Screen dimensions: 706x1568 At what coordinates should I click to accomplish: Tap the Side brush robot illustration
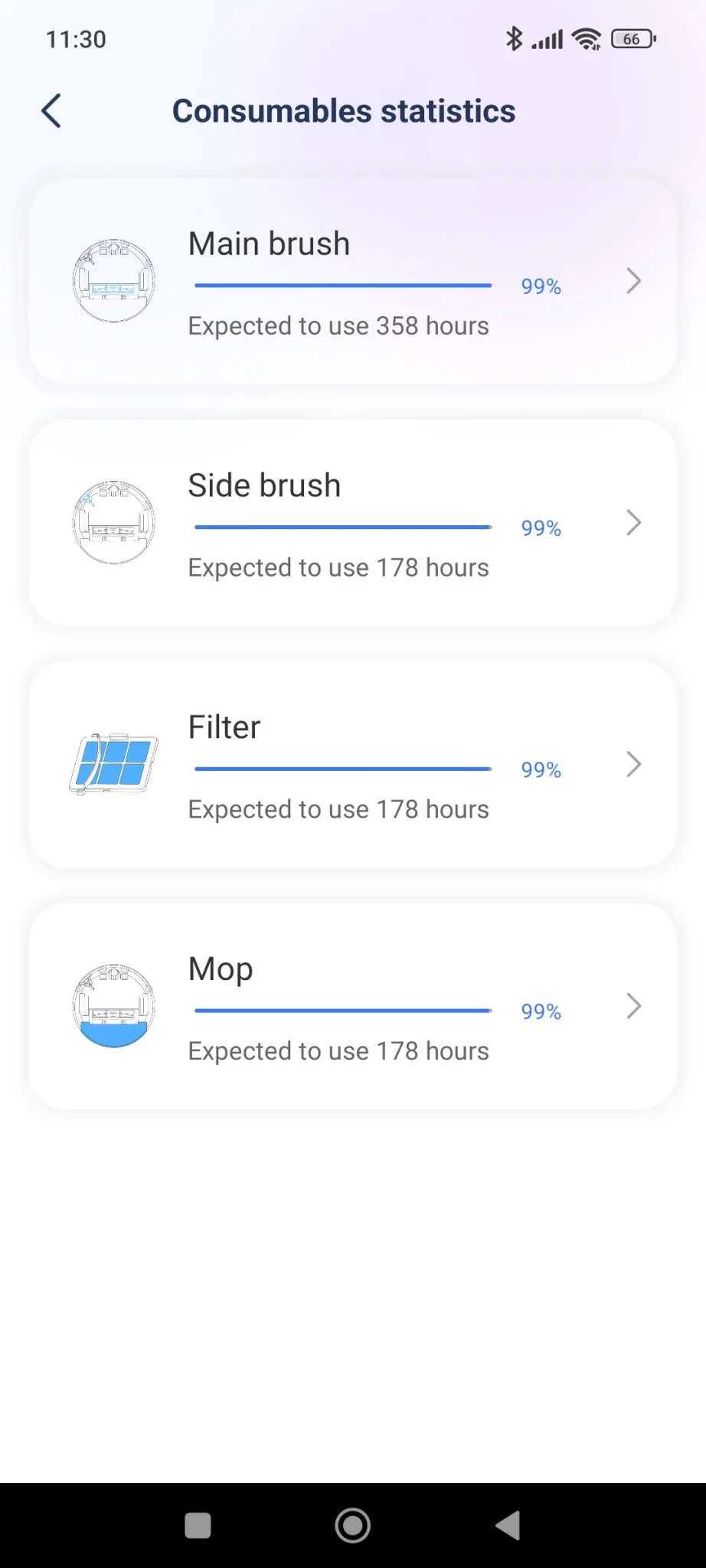113,523
